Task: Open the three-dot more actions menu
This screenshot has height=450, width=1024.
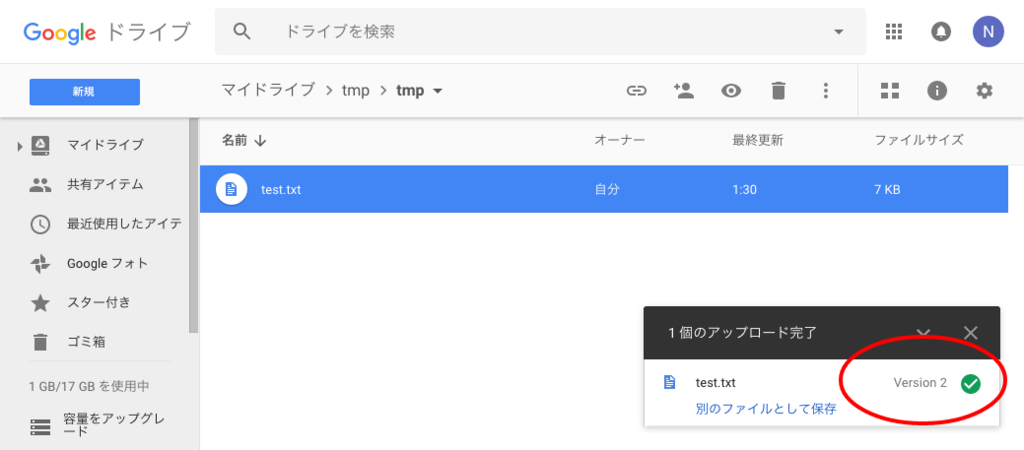Action: (826, 91)
